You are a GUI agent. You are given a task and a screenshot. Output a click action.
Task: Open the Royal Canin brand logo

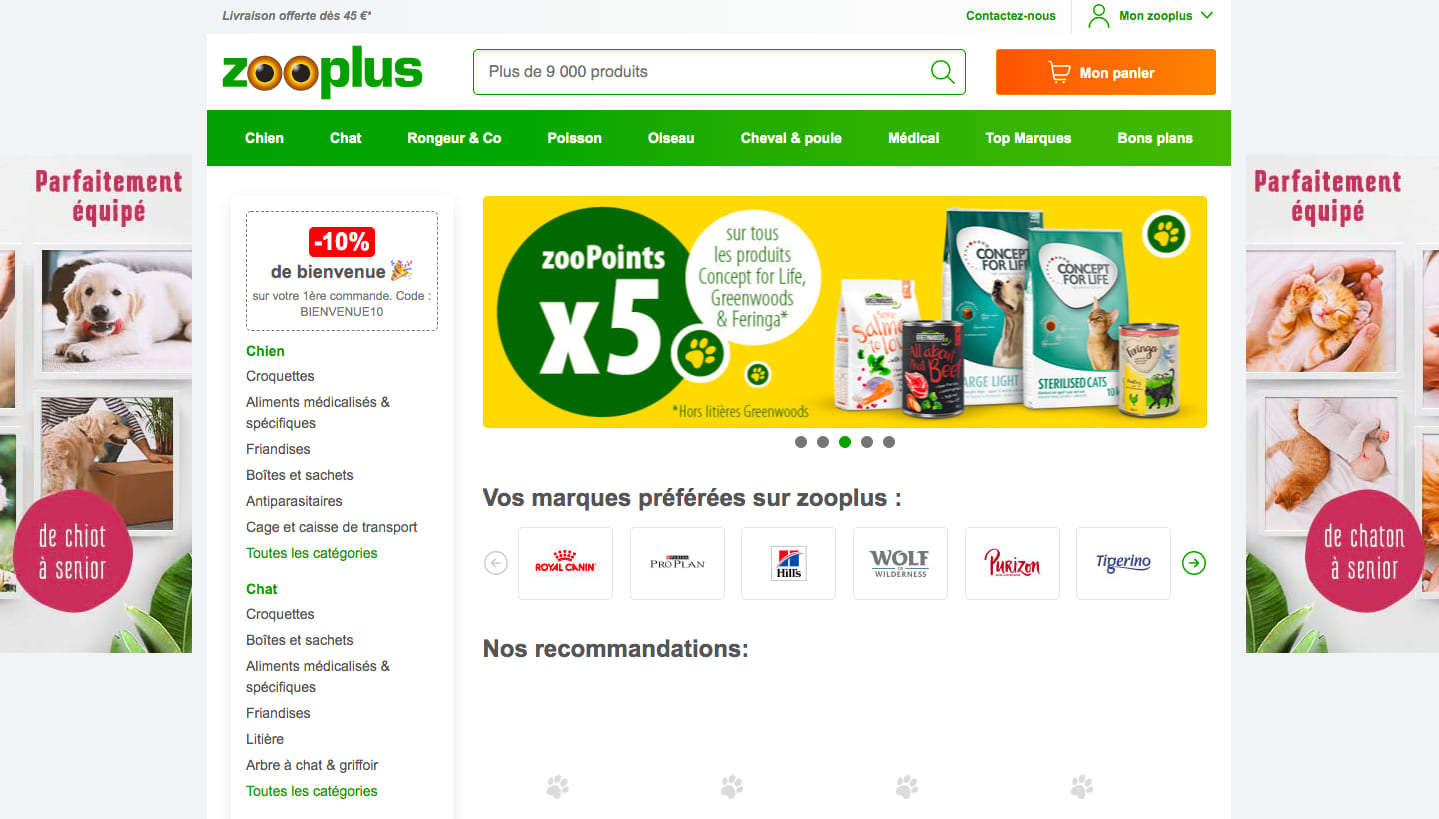coord(565,563)
